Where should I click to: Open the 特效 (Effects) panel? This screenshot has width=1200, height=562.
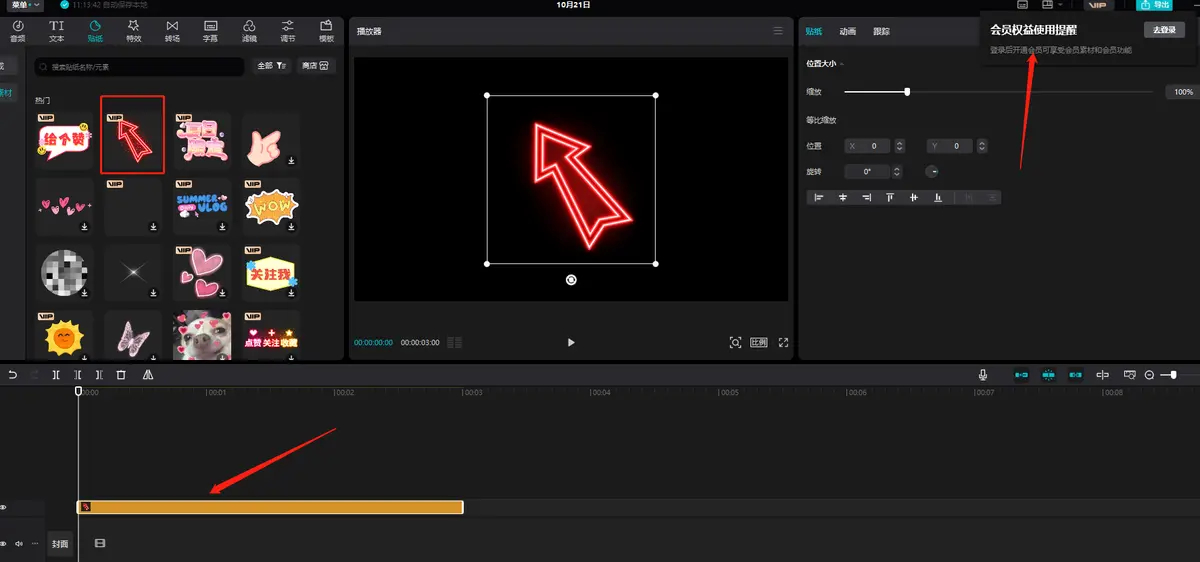point(134,30)
